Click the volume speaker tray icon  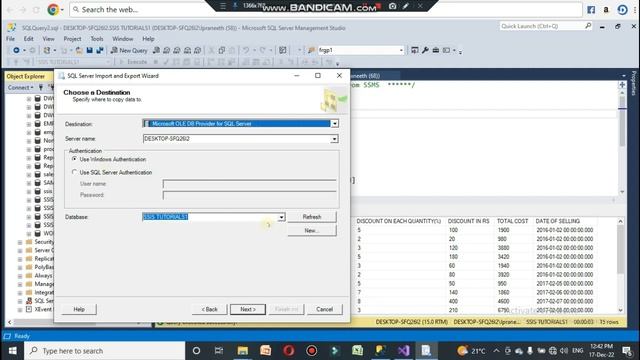click(x=564, y=351)
